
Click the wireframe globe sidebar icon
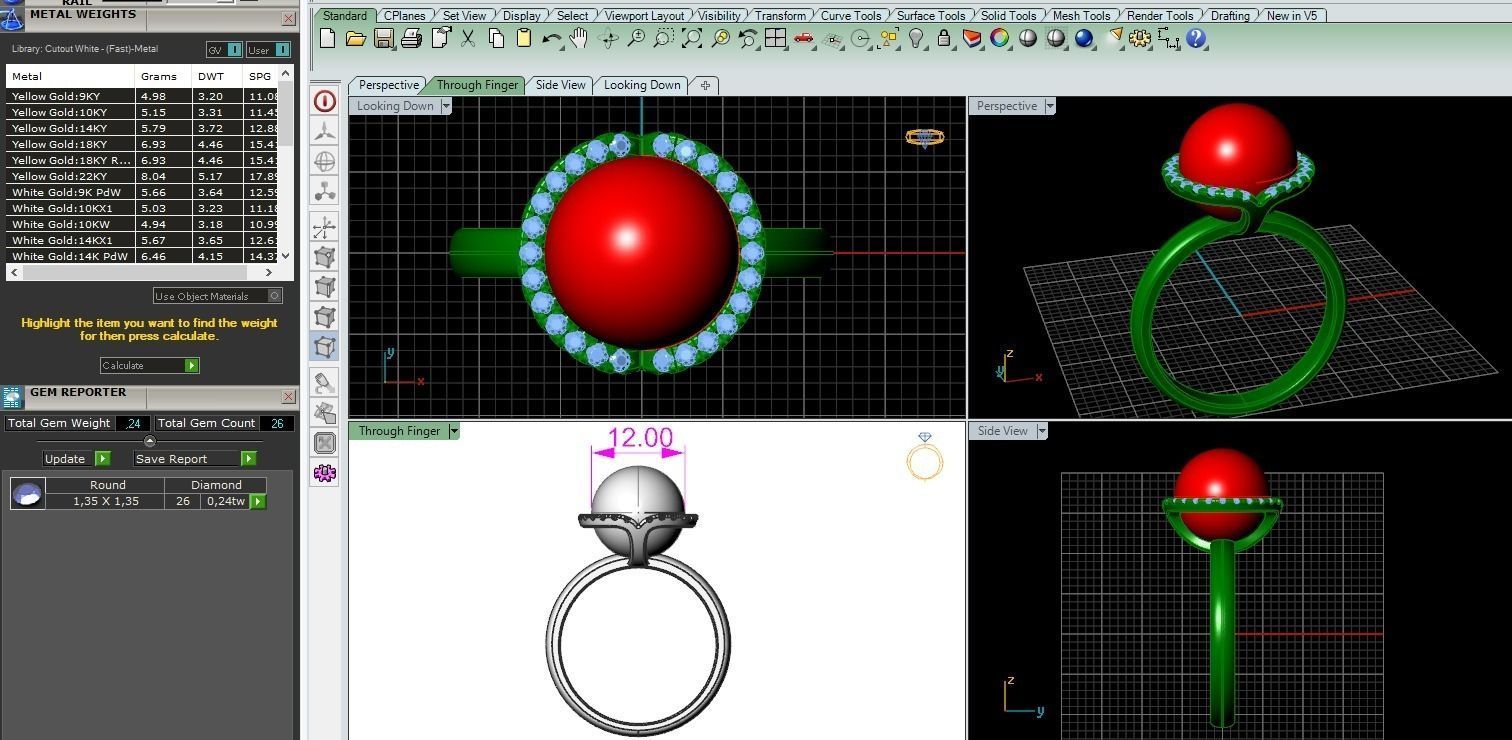324,161
